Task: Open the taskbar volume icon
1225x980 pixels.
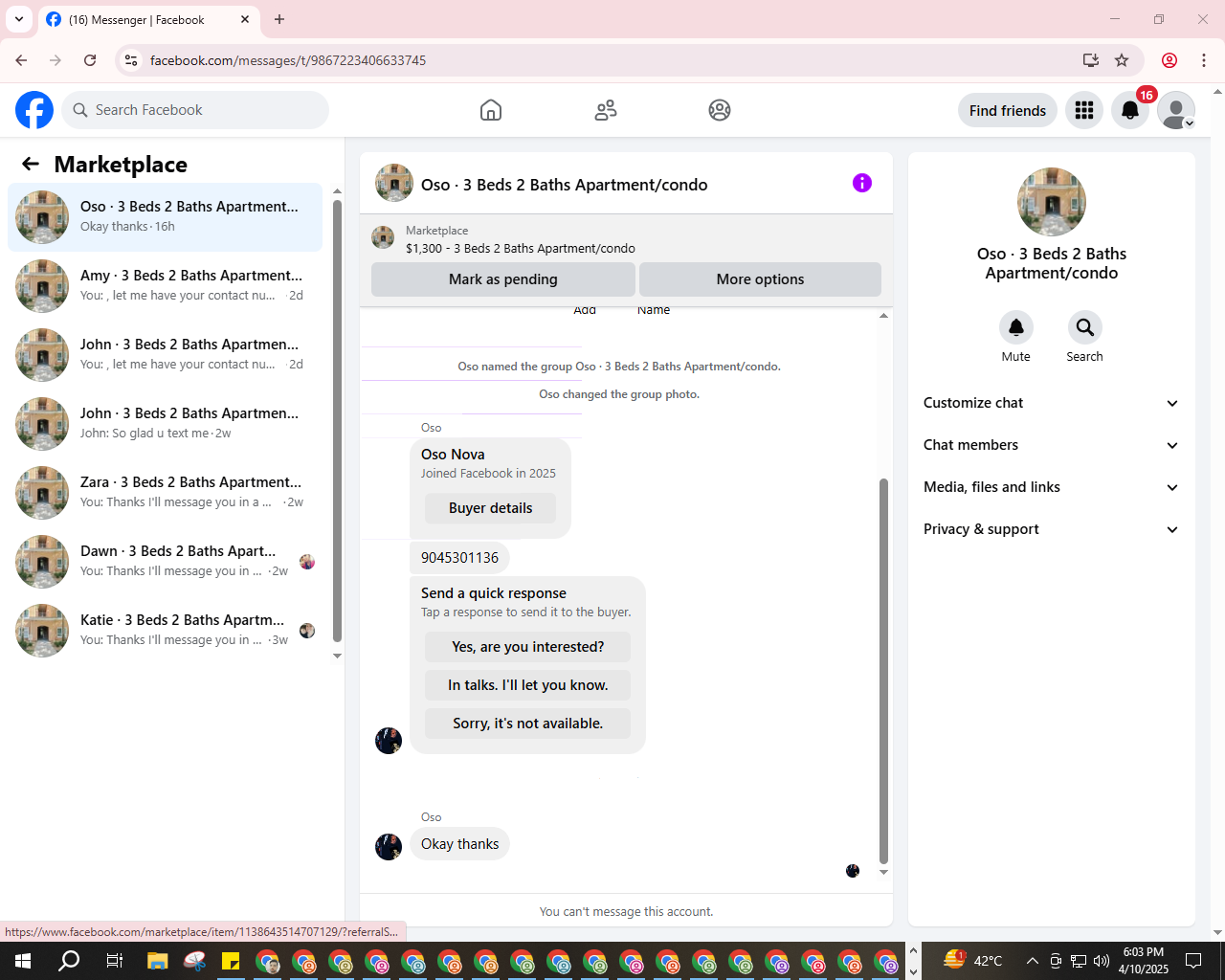Action: coord(1102,961)
